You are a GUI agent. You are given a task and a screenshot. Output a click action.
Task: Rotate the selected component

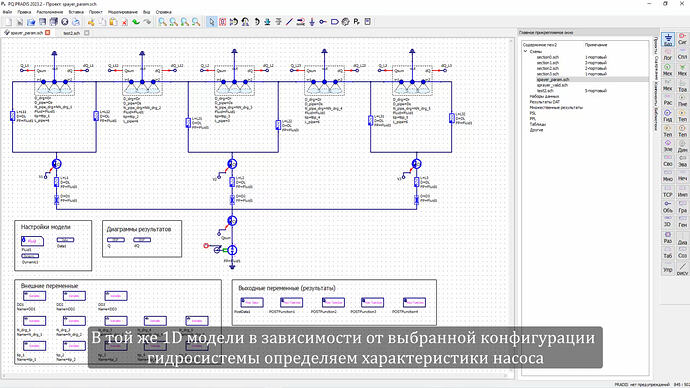(x=257, y=22)
